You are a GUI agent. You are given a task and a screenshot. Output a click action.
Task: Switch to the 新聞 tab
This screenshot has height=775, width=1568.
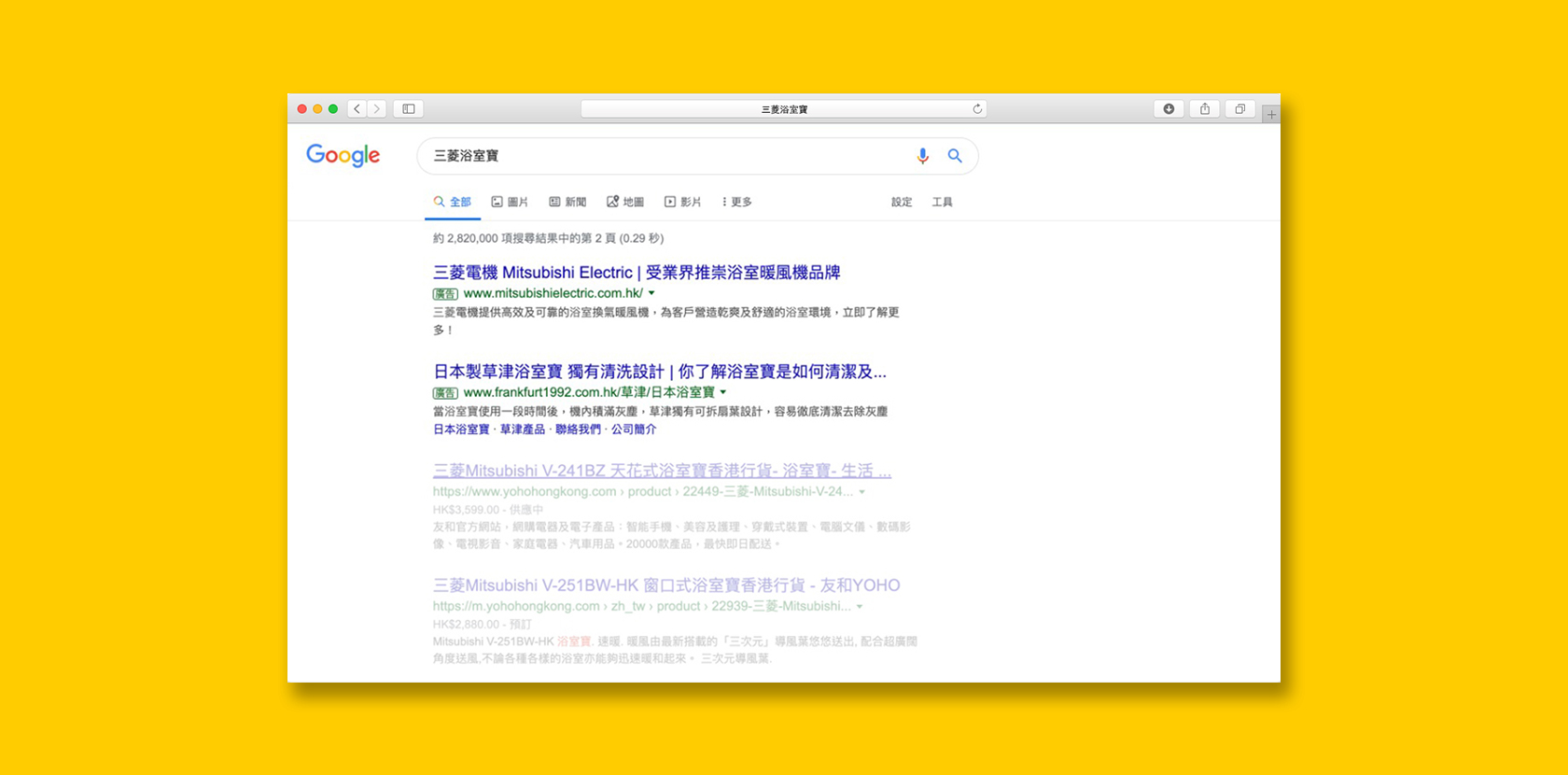pos(567,202)
